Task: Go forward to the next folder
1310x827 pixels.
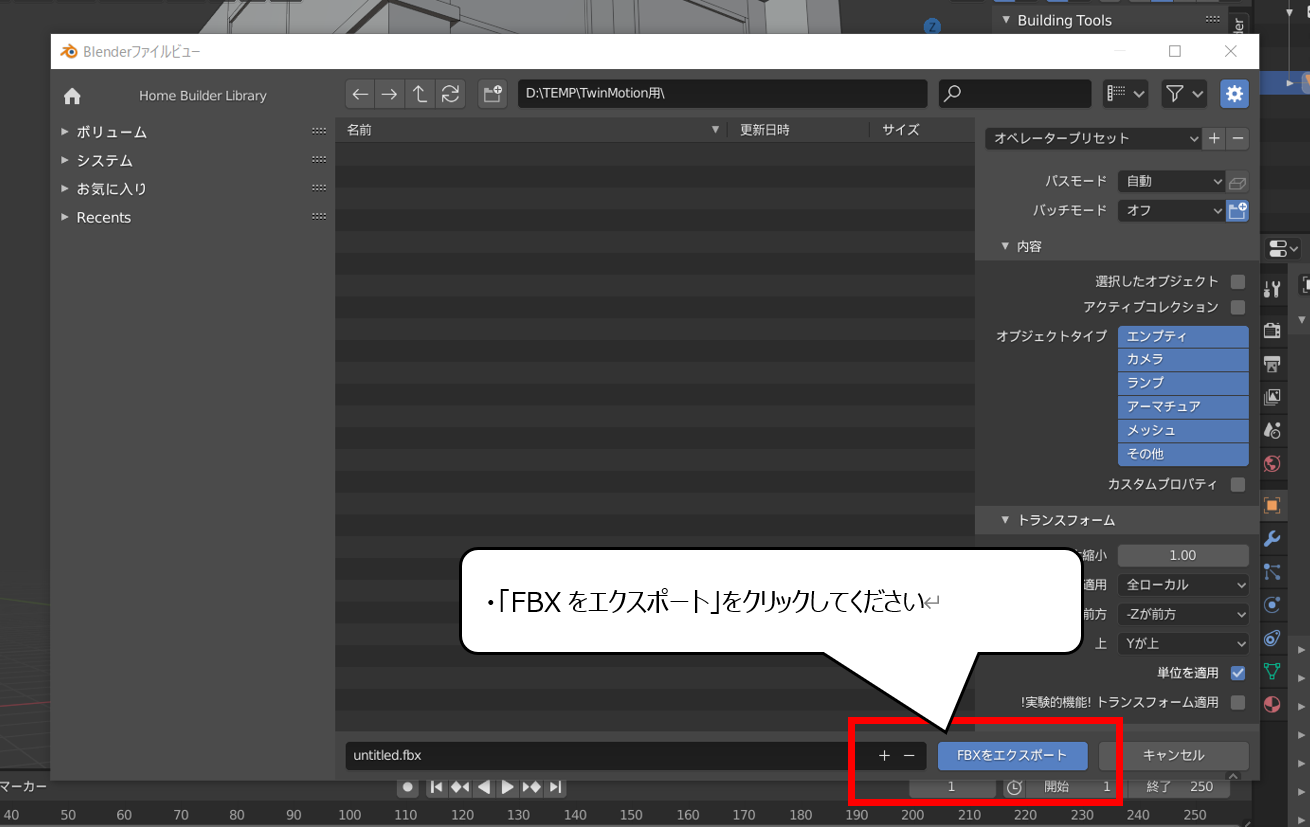Action: point(390,94)
